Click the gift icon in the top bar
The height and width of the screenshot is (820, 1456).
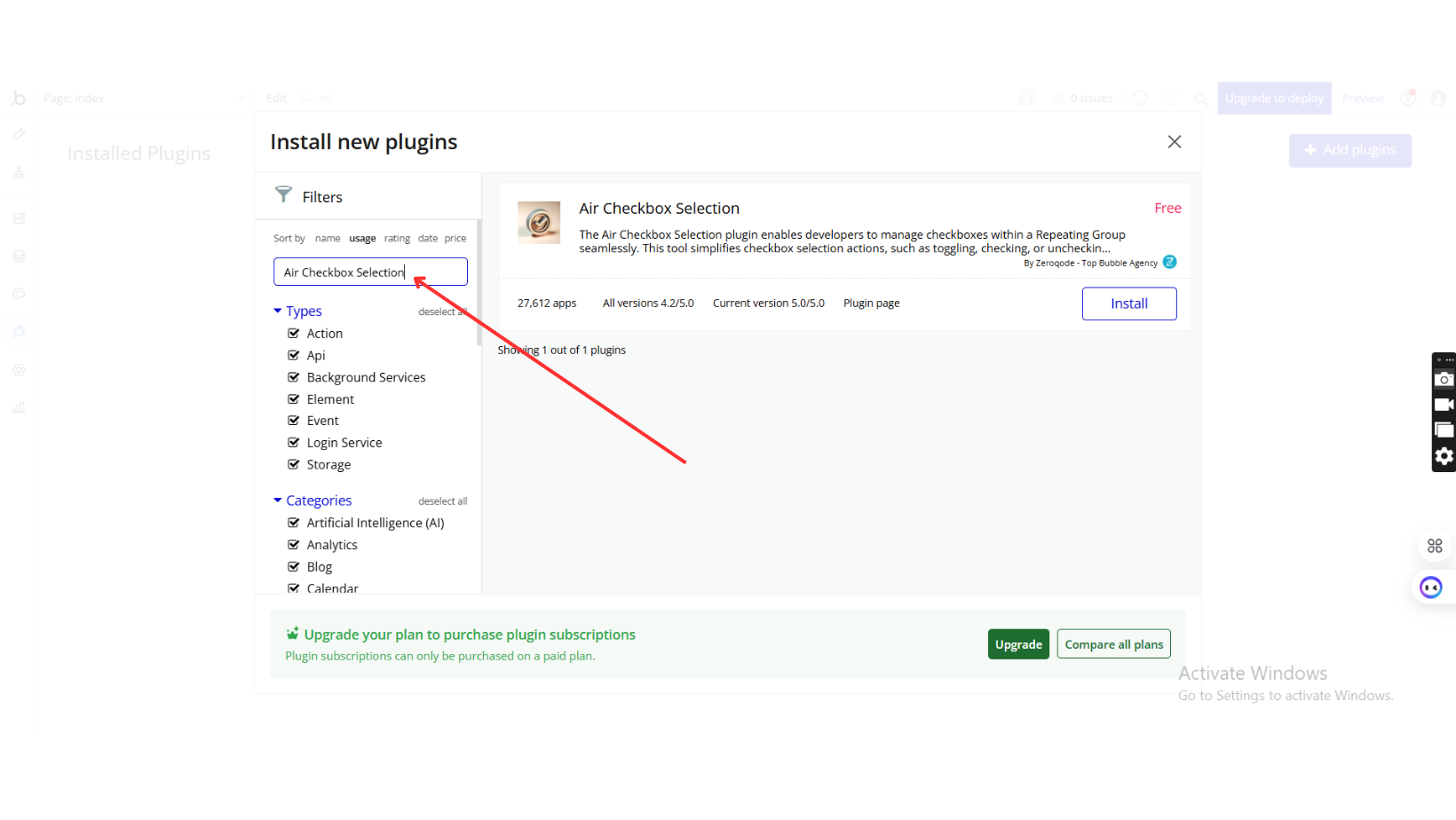pyautogui.click(x=1027, y=98)
